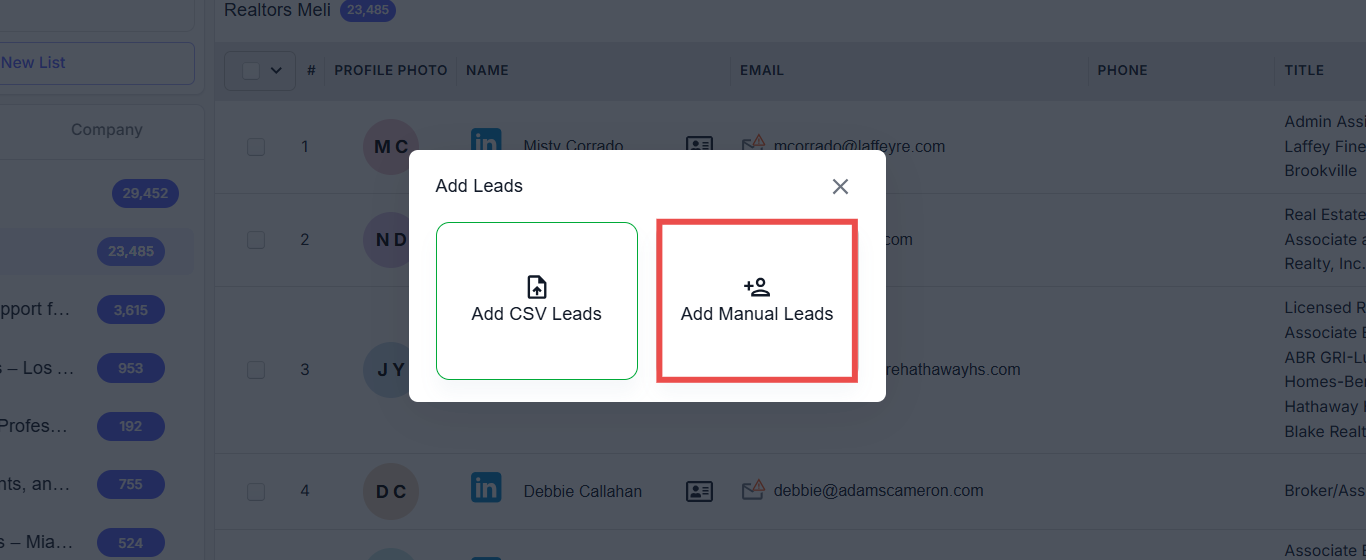Click the add person icon

(757, 288)
